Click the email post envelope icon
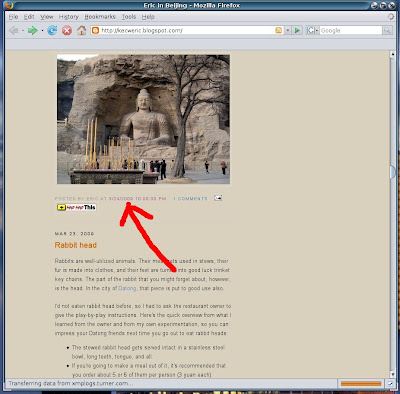Viewport: 400px width, 394px height. pos(218,198)
